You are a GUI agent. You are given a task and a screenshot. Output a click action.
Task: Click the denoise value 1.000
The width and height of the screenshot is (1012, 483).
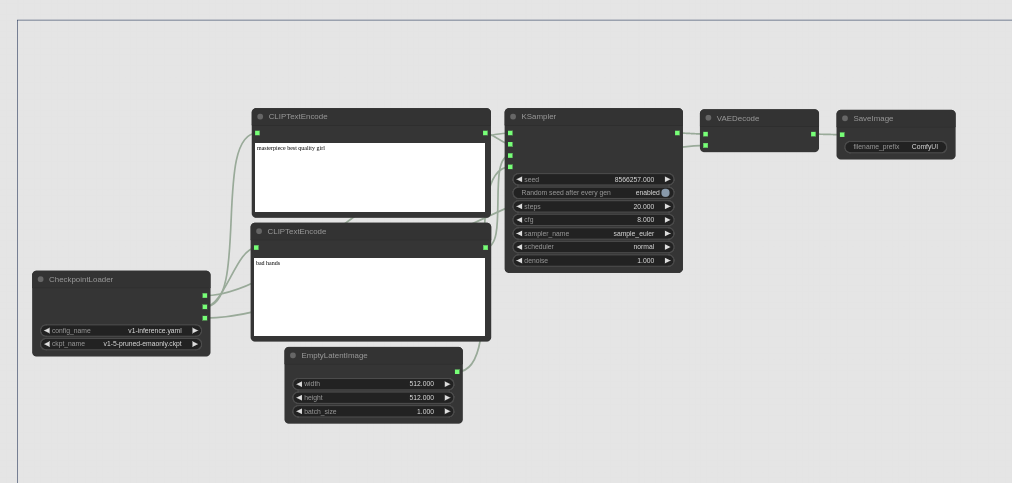tap(645, 260)
